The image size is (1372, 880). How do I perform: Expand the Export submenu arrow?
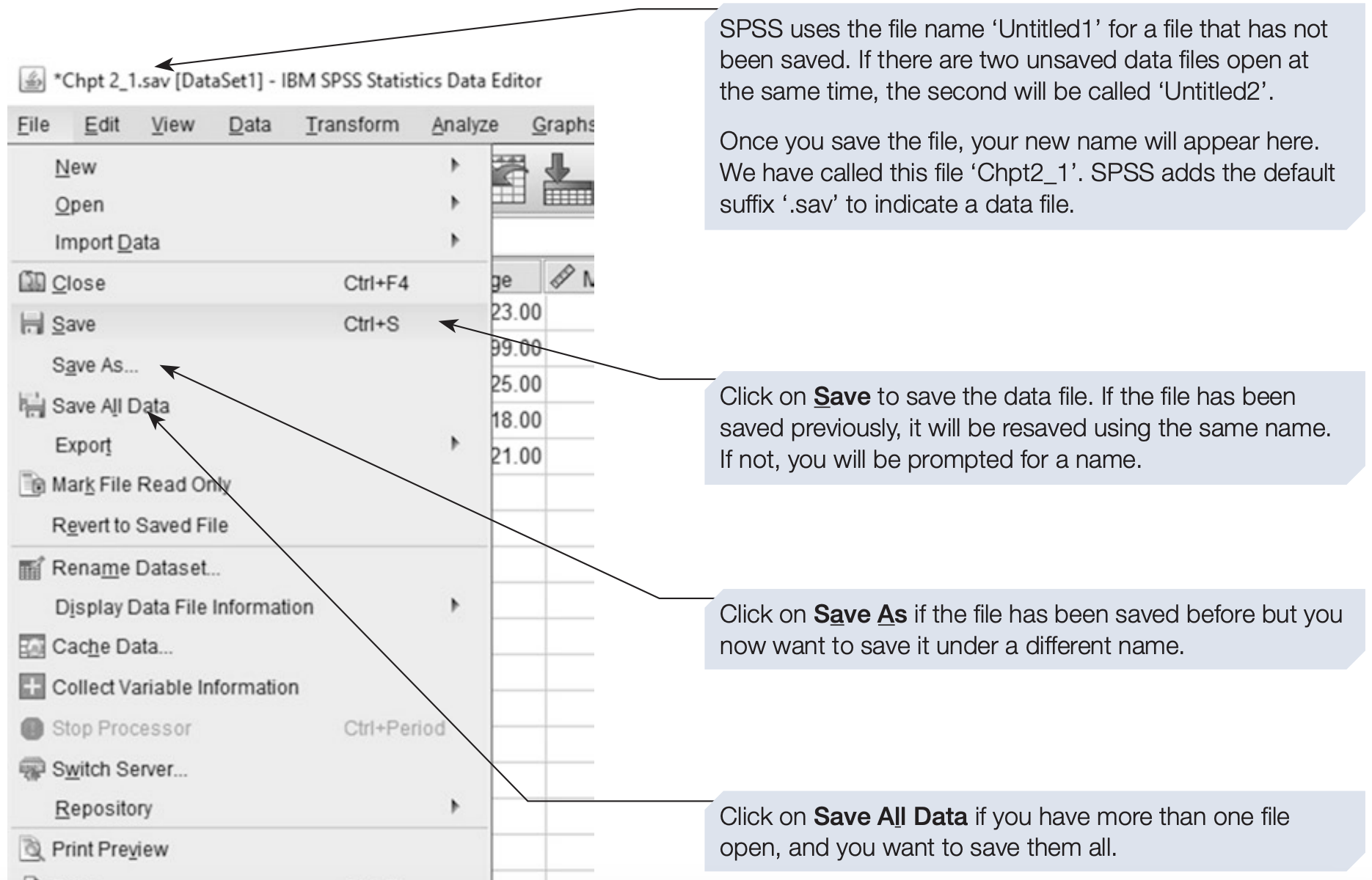[x=455, y=444]
